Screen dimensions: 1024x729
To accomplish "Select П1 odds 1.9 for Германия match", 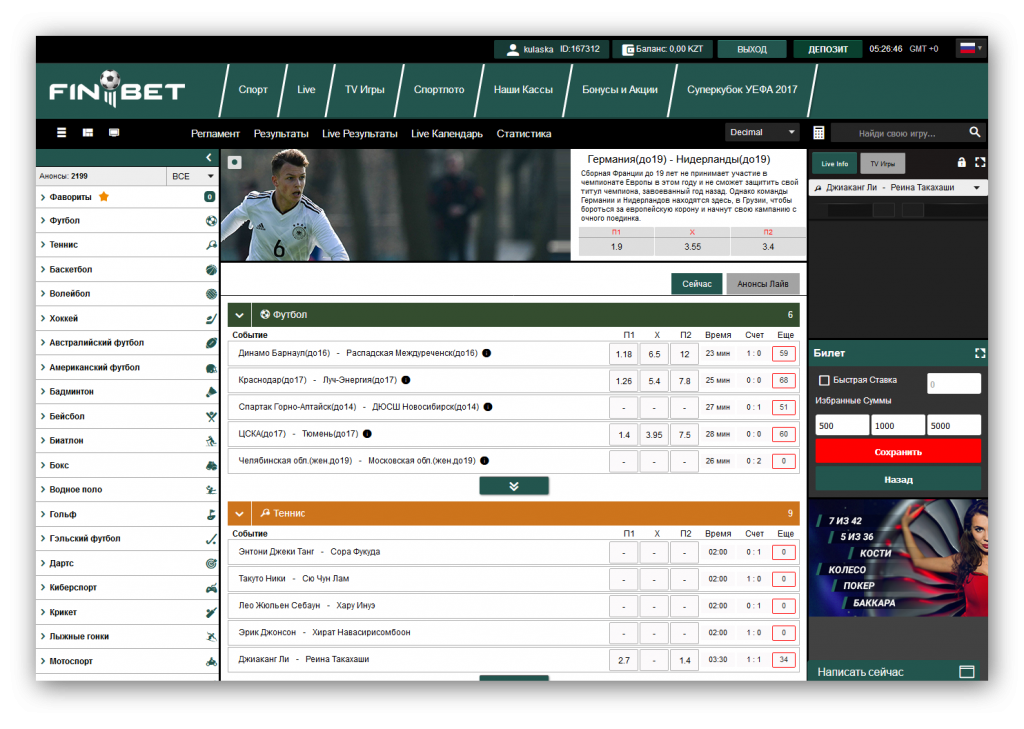I will coord(616,246).
